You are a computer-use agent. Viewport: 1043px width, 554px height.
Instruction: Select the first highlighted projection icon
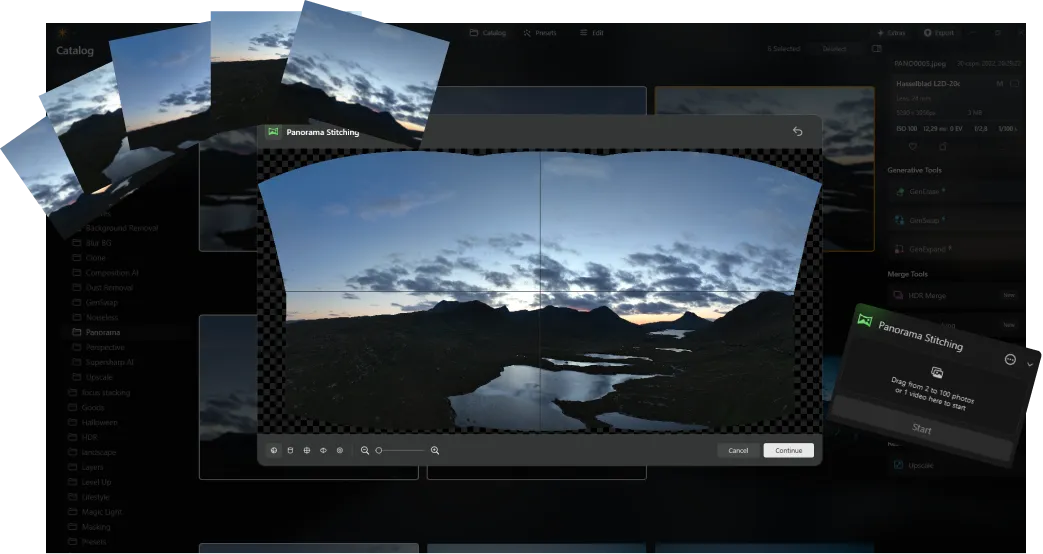tap(274, 450)
